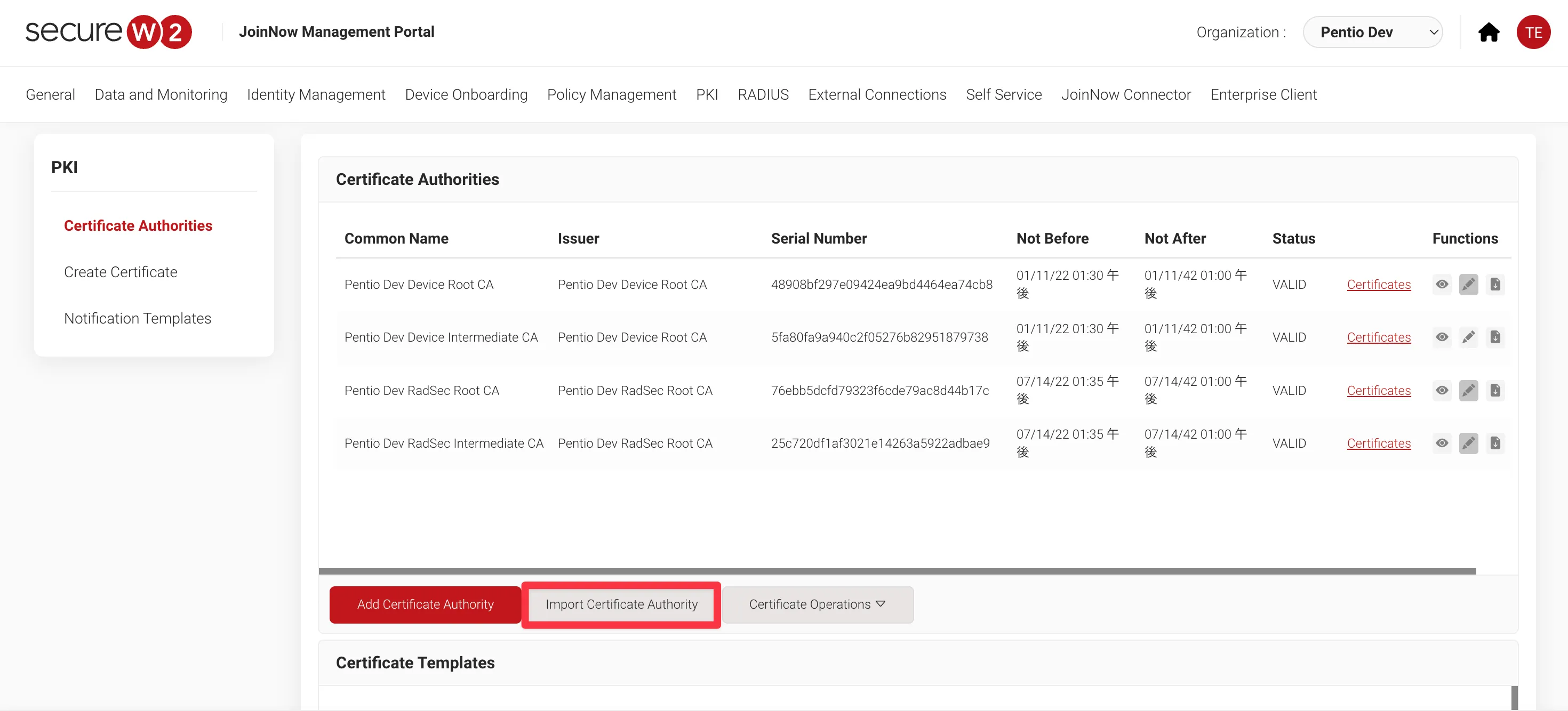This screenshot has width=1568, height=711.
Task: Edit the Pentio Dev RadSec Root CA
Action: click(1468, 390)
